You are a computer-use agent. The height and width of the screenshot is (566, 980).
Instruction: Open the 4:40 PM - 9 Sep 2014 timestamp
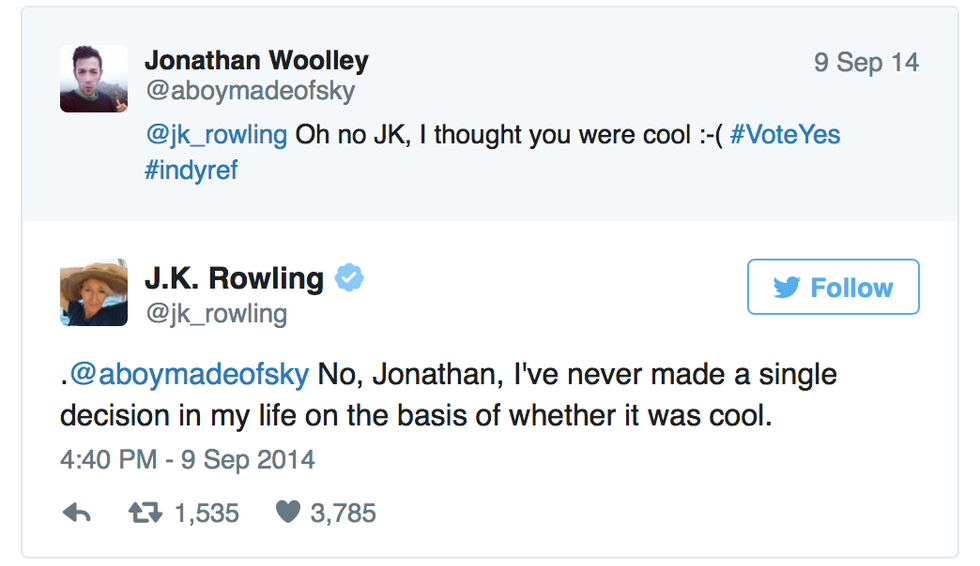click(187, 460)
